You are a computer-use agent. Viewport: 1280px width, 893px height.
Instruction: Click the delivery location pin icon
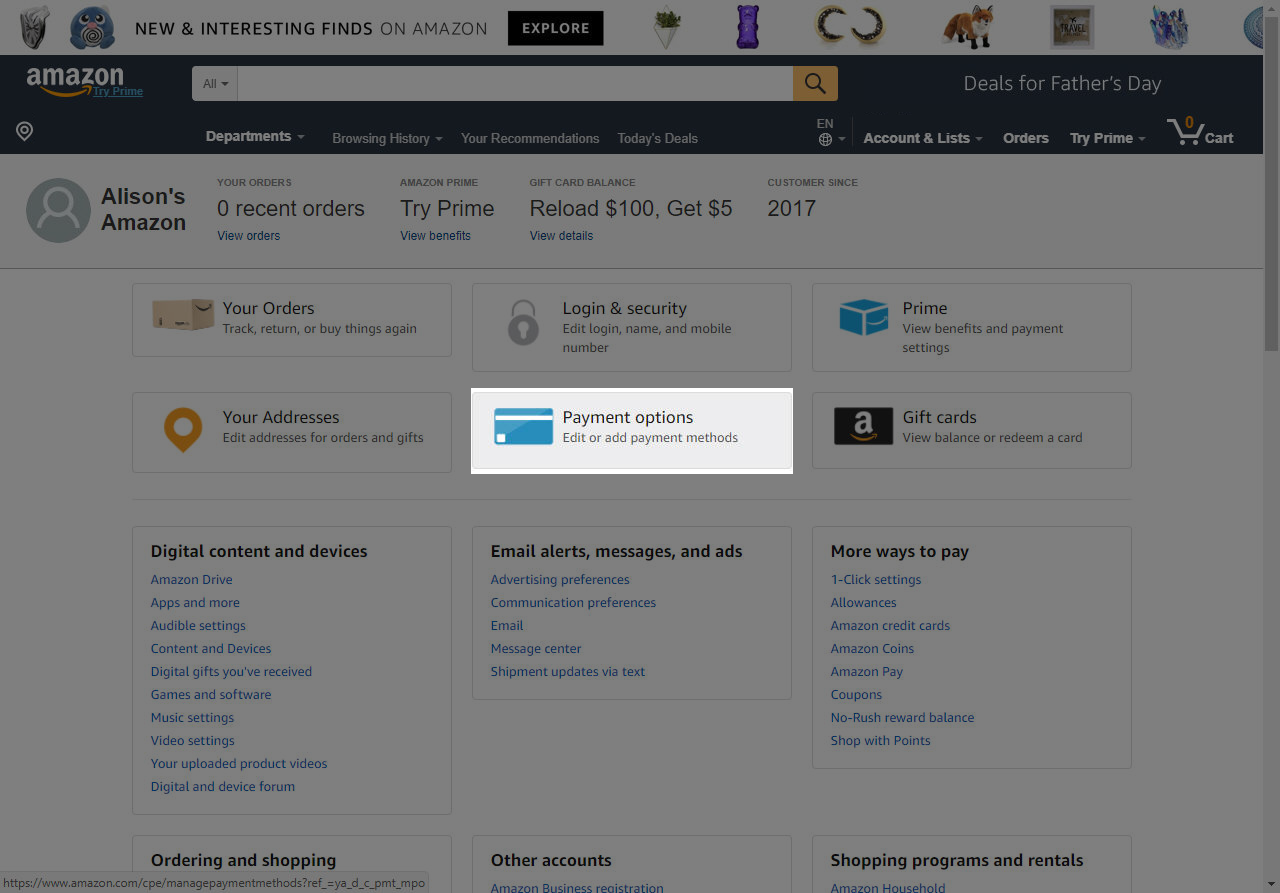point(25,131)
